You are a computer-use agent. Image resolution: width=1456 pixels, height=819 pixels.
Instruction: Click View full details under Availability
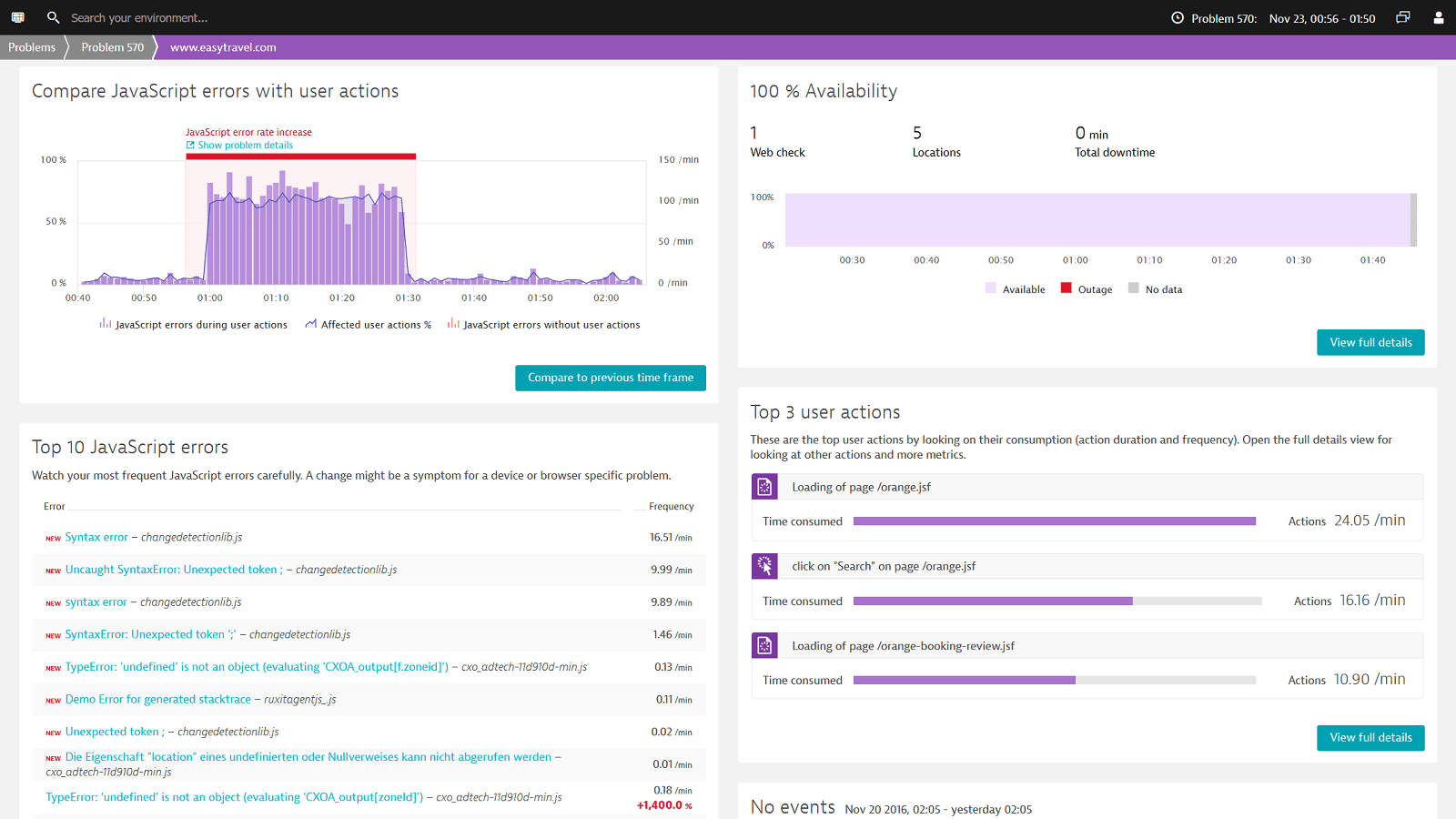click(1370, 342)
